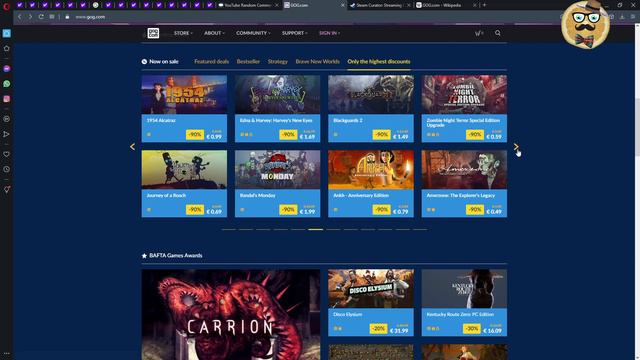Open the Carrion featured banner image
This screenshot has height=360, width=640.
pos(231,314)
